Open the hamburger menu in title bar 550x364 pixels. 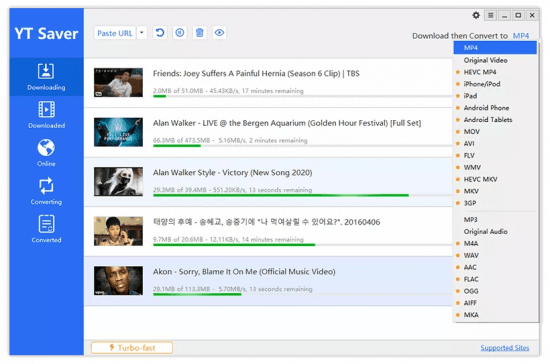490,15
